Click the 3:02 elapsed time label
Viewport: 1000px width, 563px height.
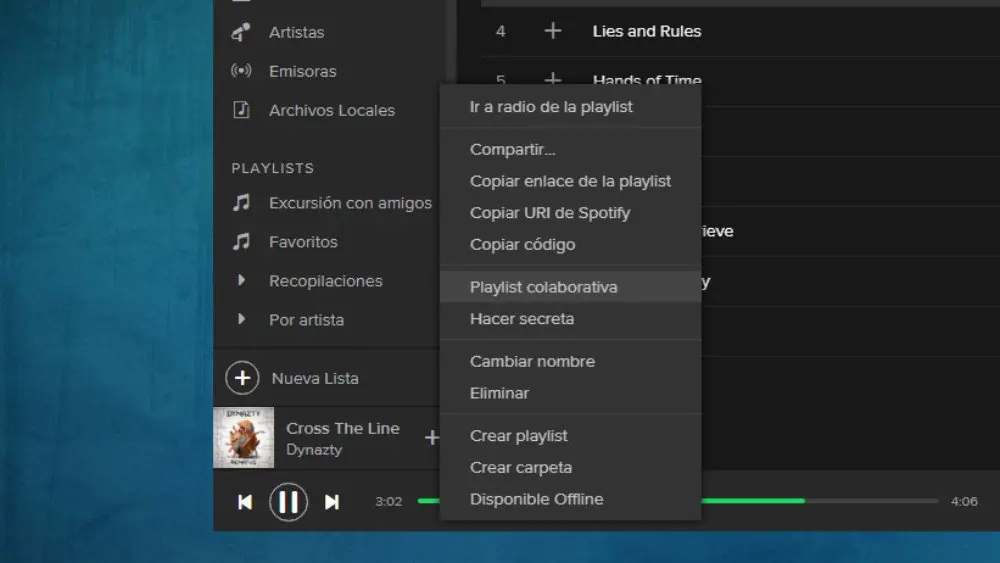click(x=388, y=501)
